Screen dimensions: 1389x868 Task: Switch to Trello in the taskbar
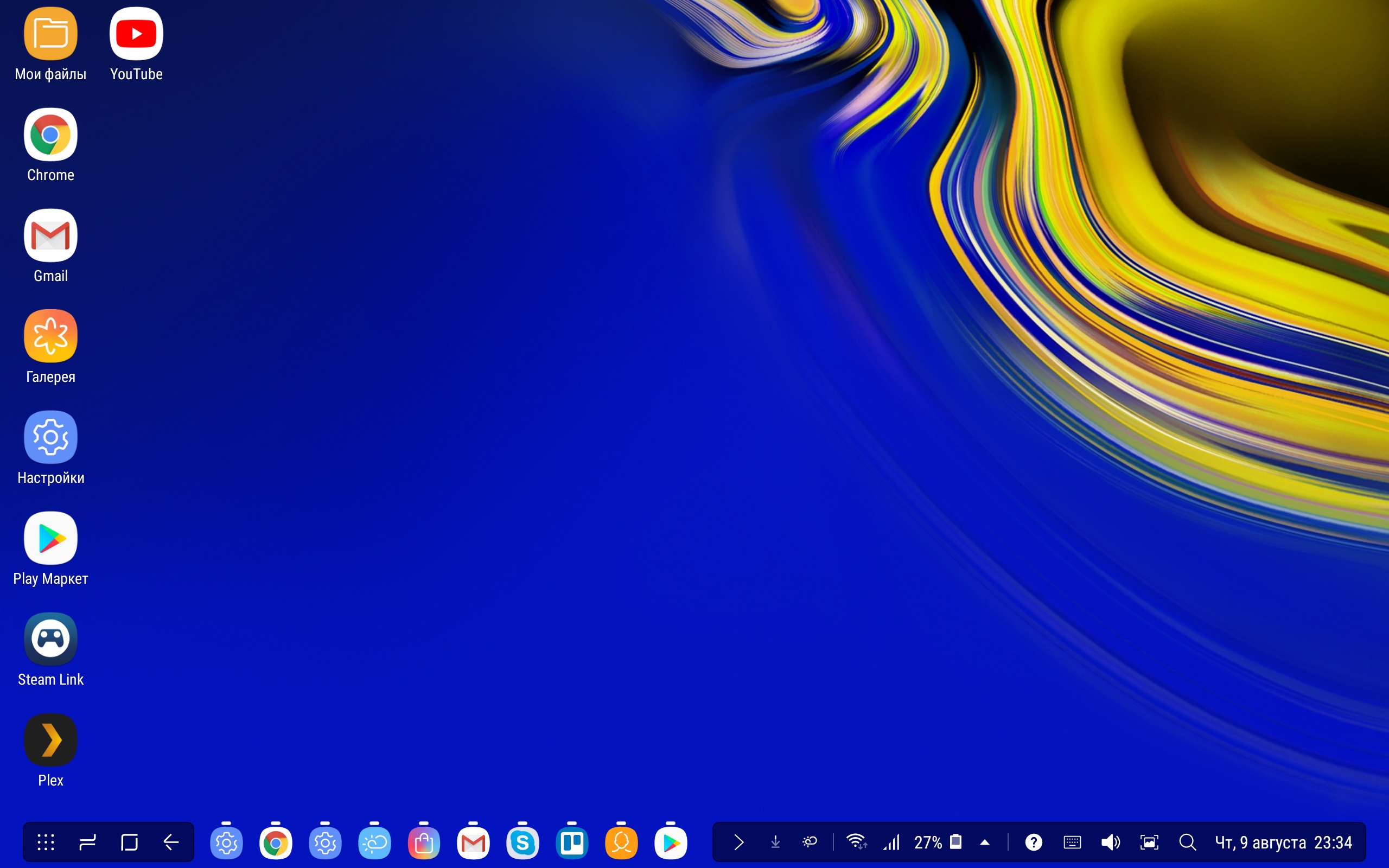[572, 843]
